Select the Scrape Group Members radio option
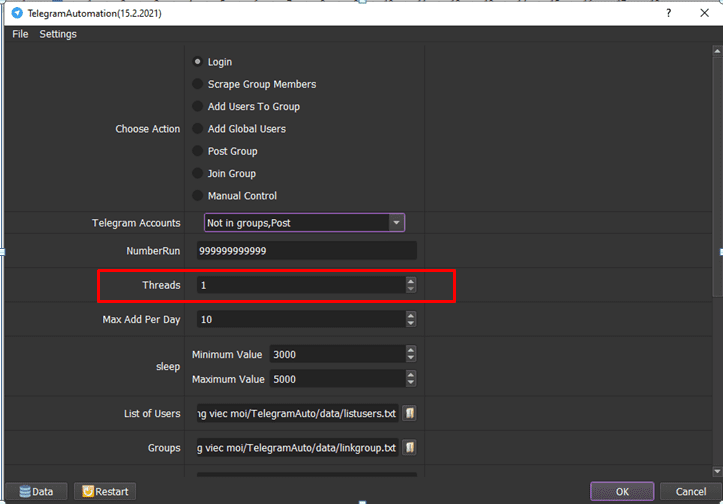The image size is (723, 504). 197,84
